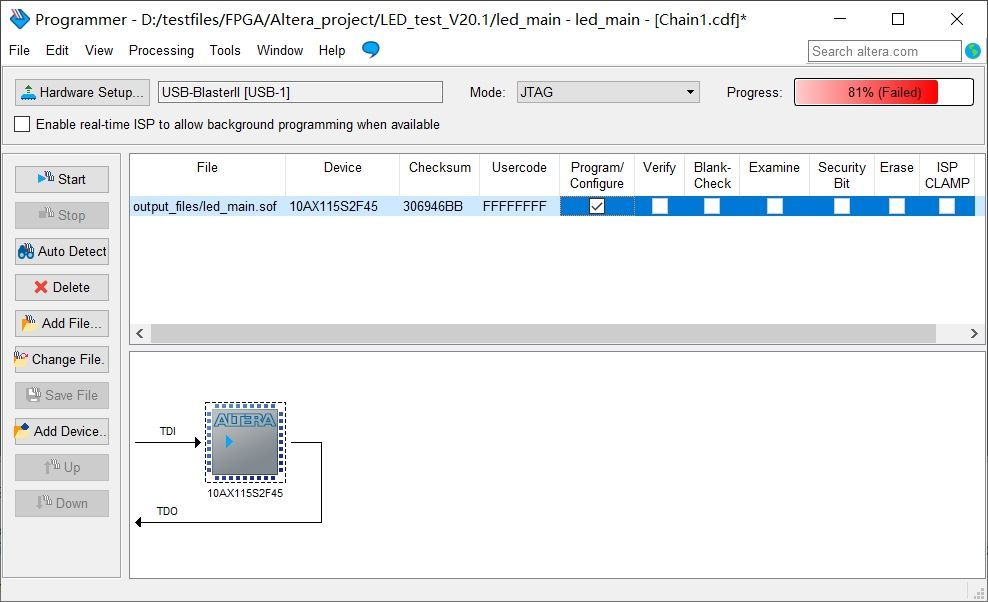Click the Search altera.com field
Screen dimensions: 988x602
click(x=884, y=51)
